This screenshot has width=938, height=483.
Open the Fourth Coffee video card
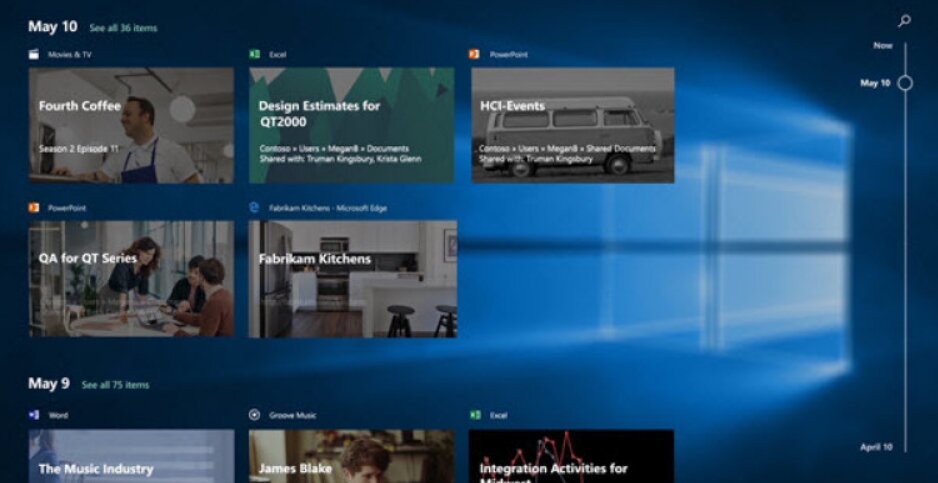[x=131, y=125]
